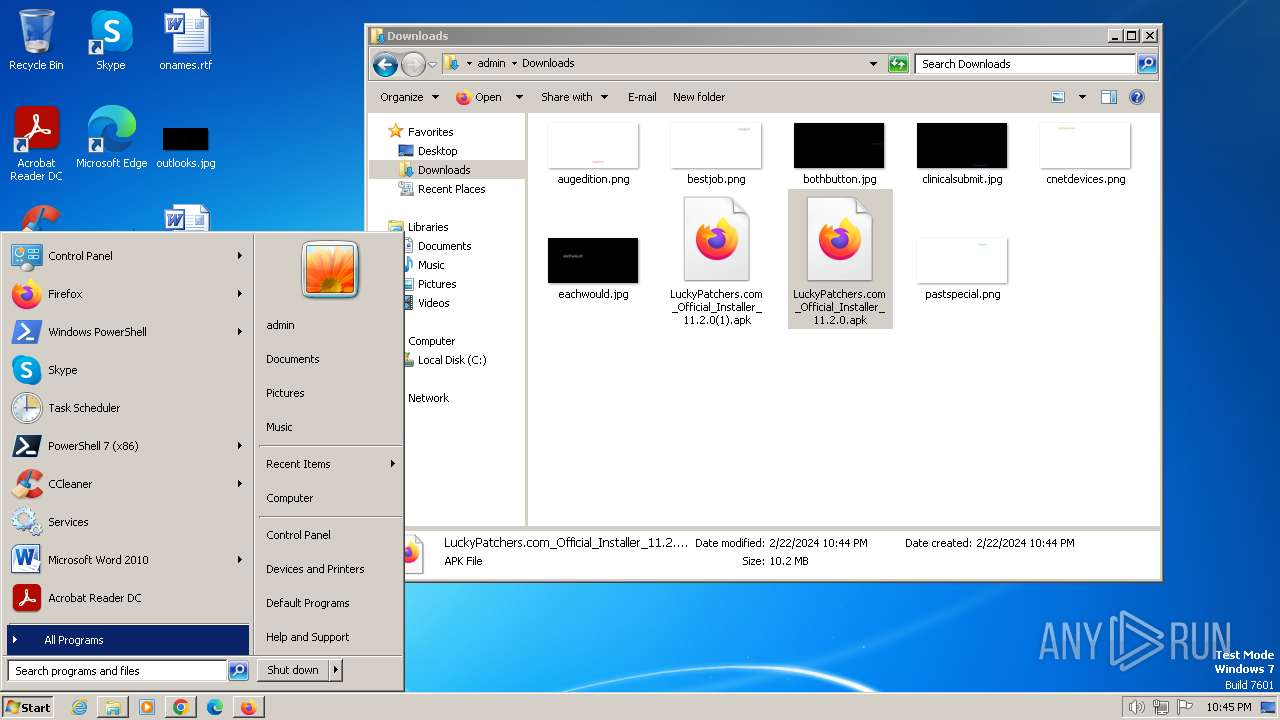The image size is (1280, 720).
Task: Click New folder in the Explorer toolbar
Action: [699, 97]
